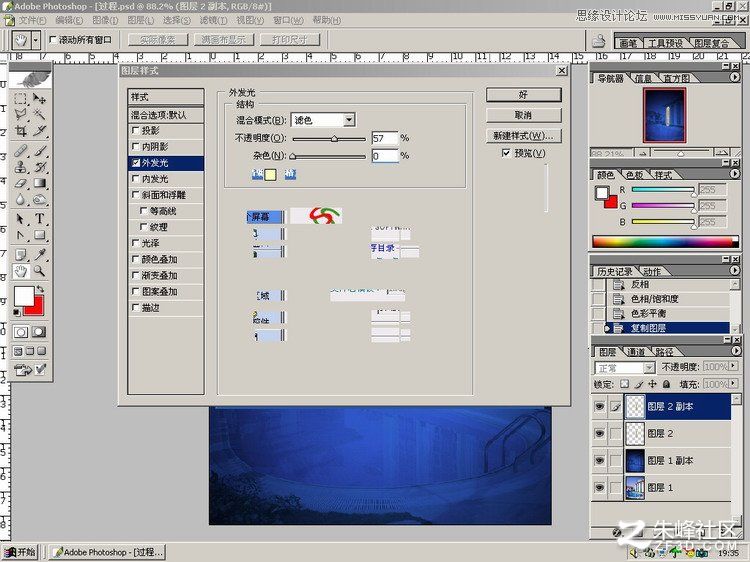The width and height of the screenshot is (750, 562).
Task: Select the Eyedropper tool
Action: coord(39,255)
